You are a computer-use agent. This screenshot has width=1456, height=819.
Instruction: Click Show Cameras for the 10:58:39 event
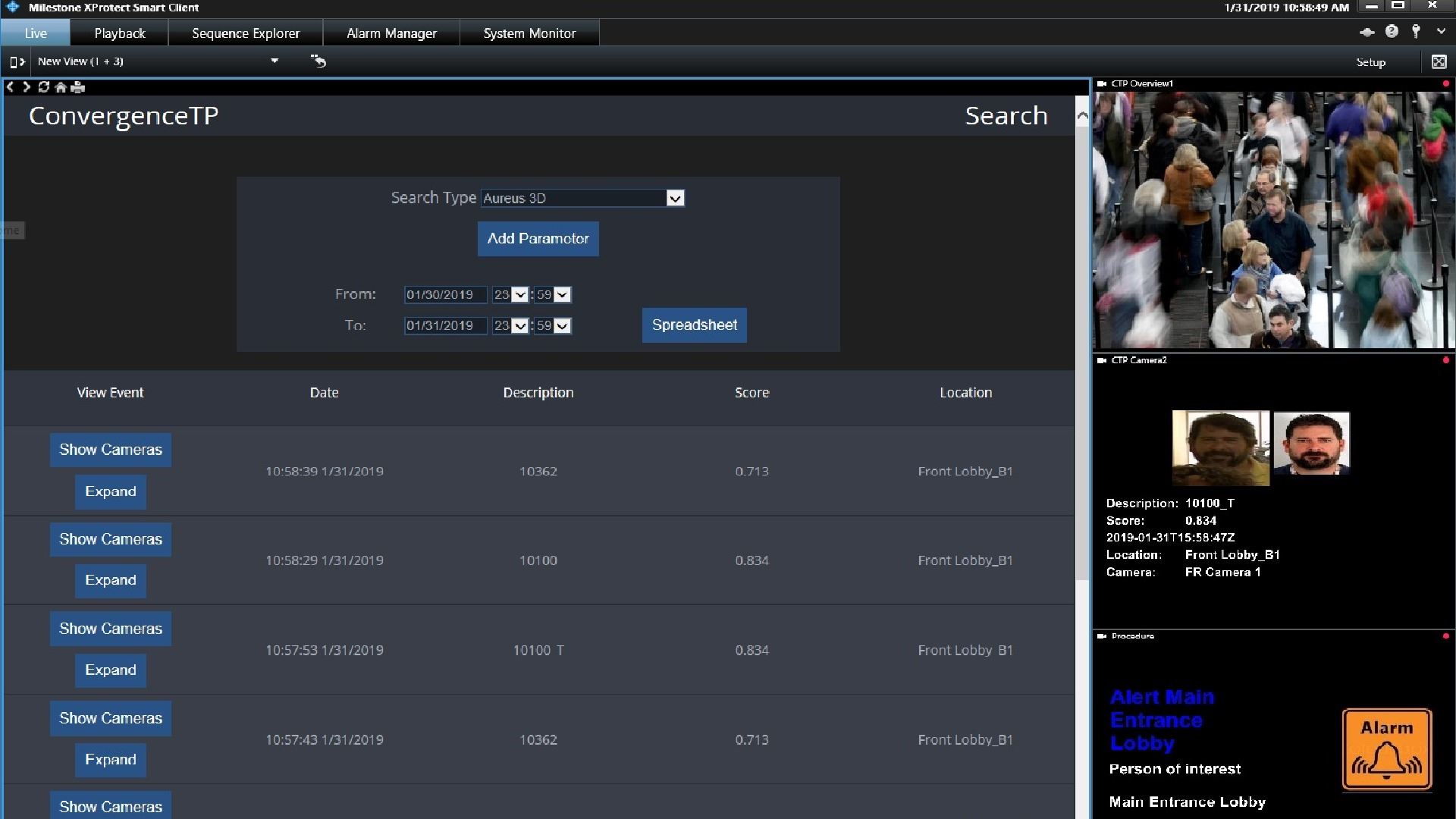(111, 450)
